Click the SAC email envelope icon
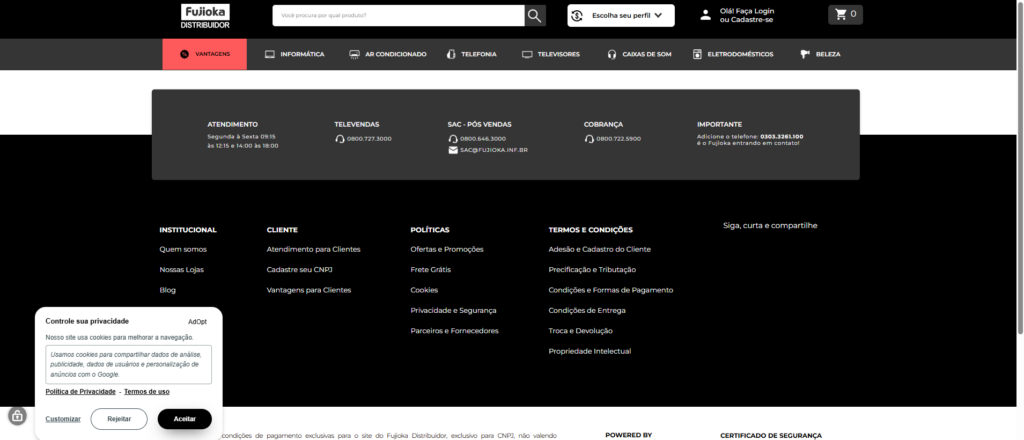Viewport: 1024px width, 440px height. coord(453,150)
